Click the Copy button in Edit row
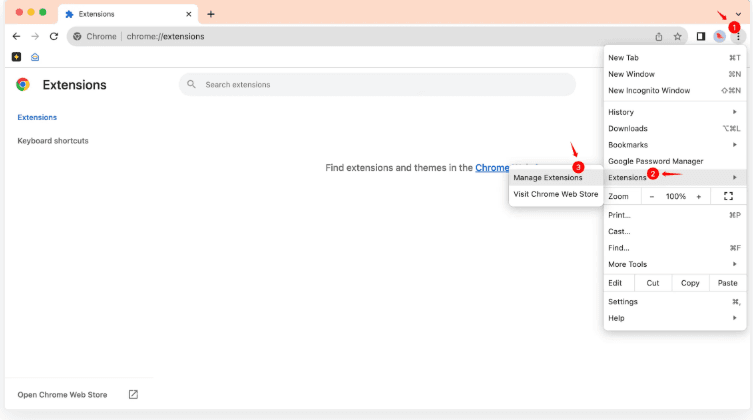Image resolution: width=753 pixels, height=420 pixels. pyautogui.click(x=690, y=283)
